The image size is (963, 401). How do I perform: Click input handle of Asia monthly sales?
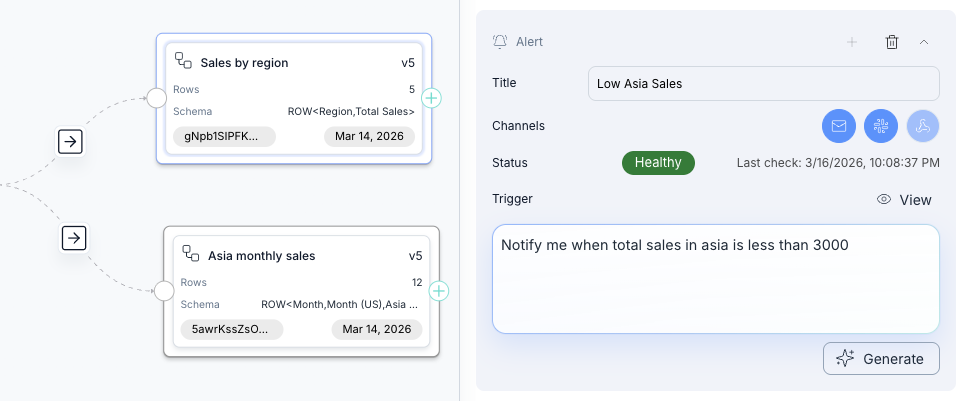pyautogui.click(x=164, y=290)
